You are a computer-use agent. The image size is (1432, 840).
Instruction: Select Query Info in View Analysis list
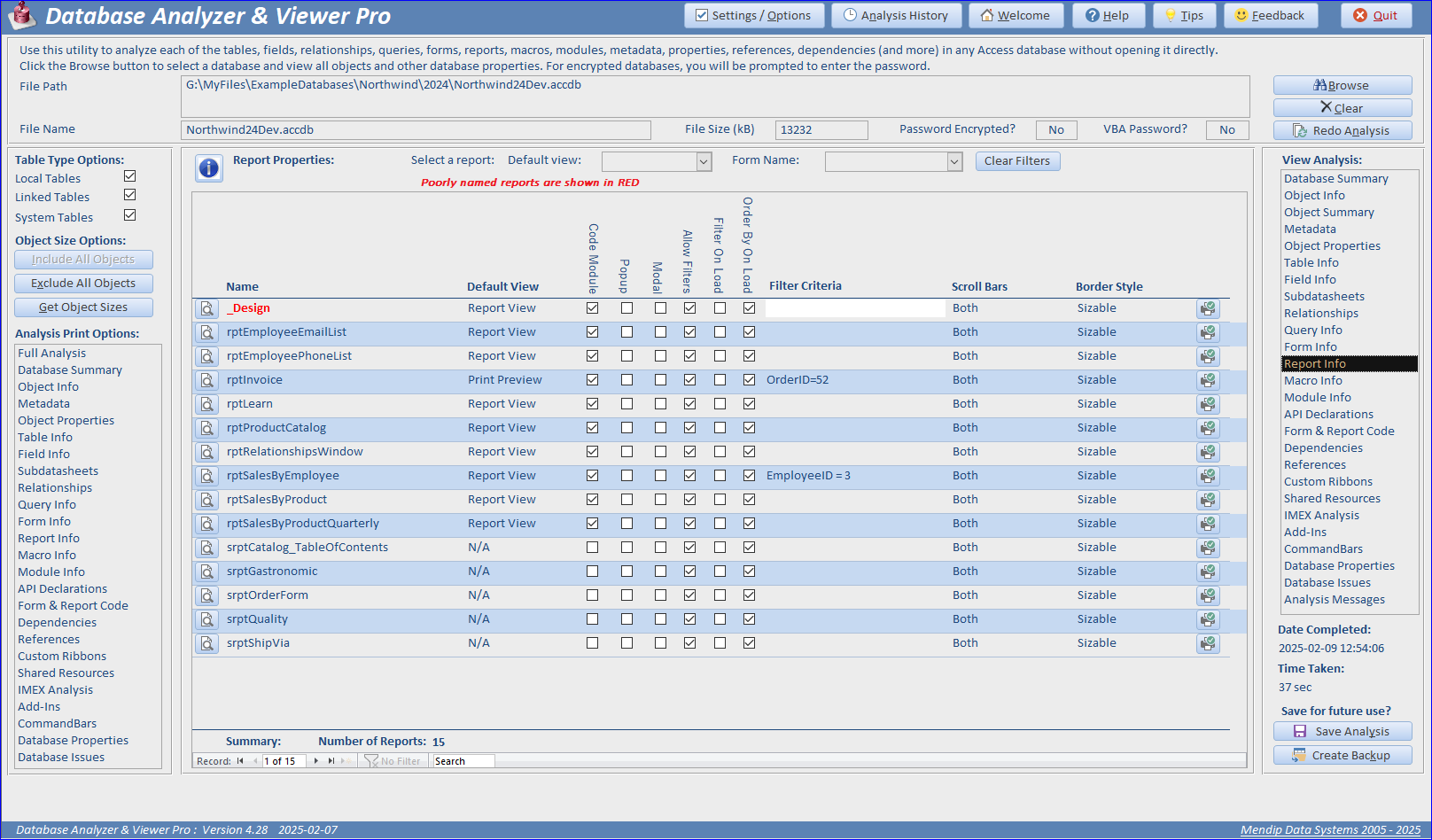[x=1313, y=330]
